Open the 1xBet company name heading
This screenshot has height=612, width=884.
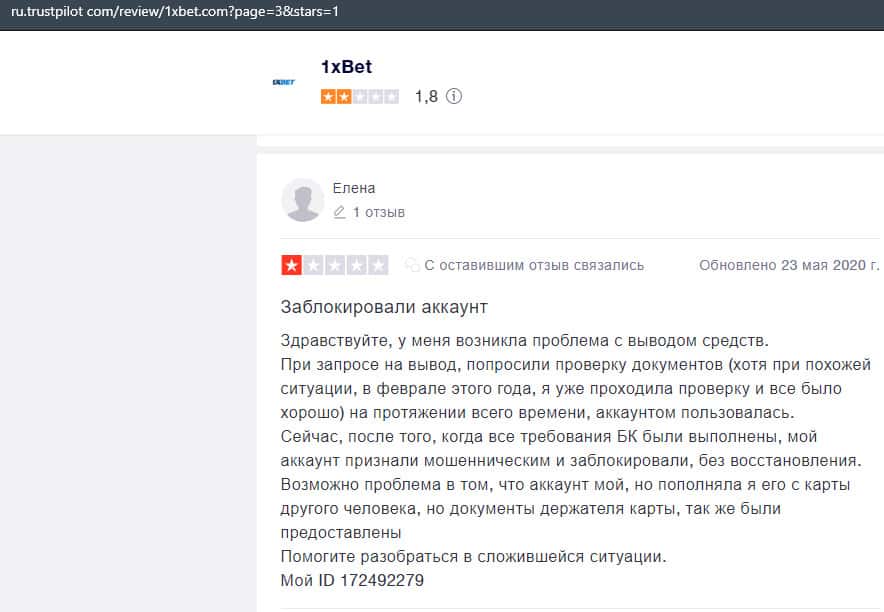346,68
